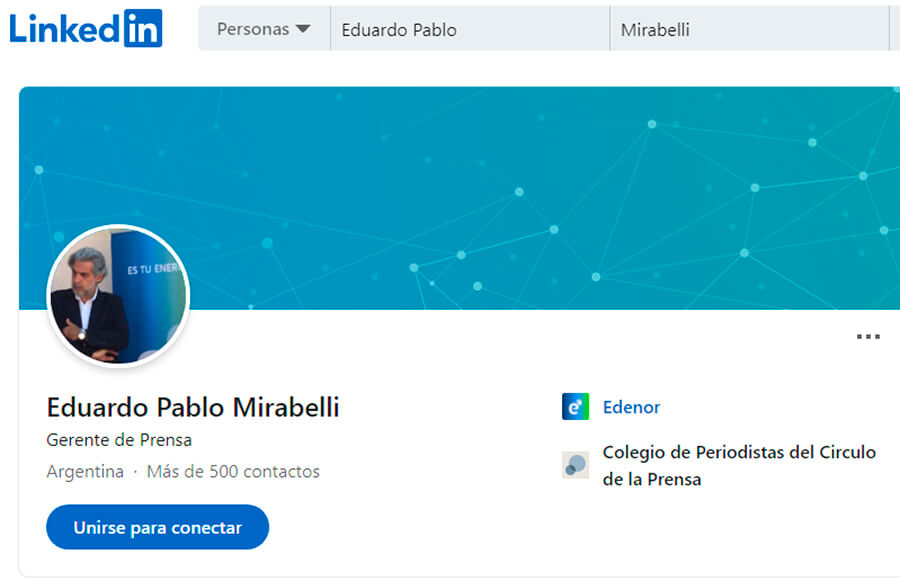Click the Colegio de Periodistas logo icon
The image size is (900, 581).
[x=575, y=464]
